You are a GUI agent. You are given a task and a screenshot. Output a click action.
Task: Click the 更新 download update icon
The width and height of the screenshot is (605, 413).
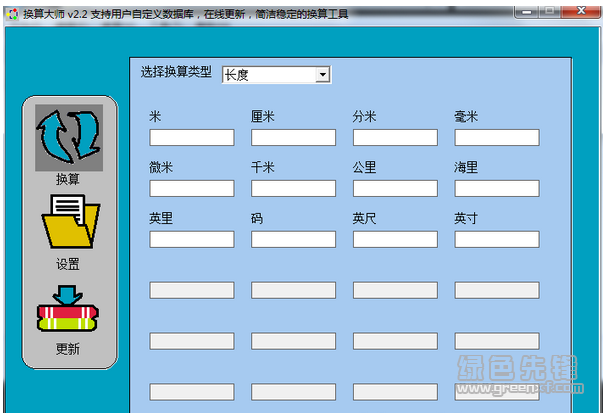tap(68, 308)
